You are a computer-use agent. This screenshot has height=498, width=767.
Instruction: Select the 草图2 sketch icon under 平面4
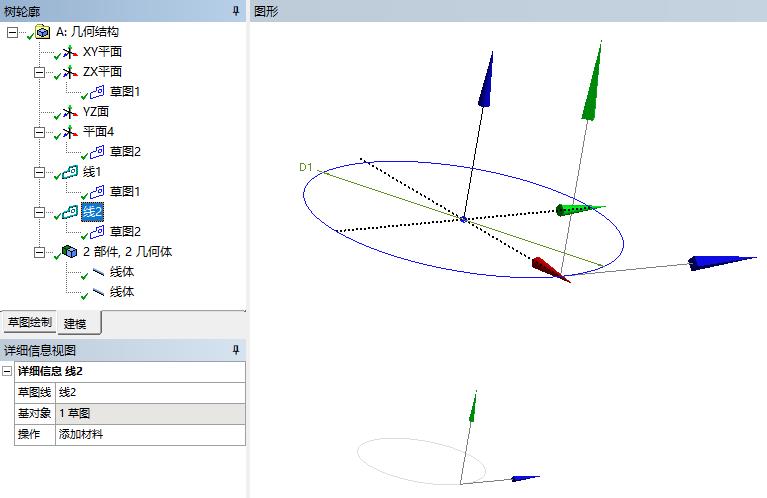pyautogui.click(x=97, y=152)
